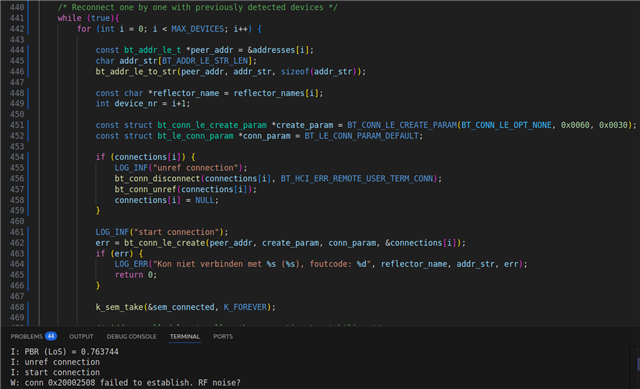
Task: Select line number 454 in the gutter
Action: point(17,157)
